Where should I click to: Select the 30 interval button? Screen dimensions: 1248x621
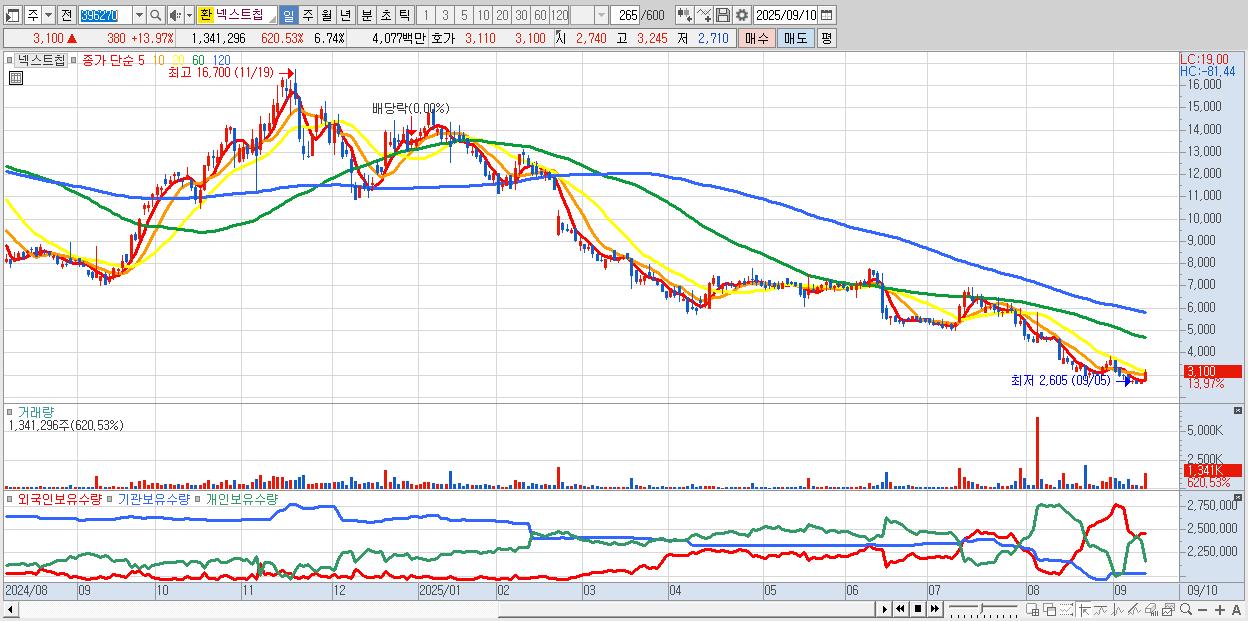521,15
